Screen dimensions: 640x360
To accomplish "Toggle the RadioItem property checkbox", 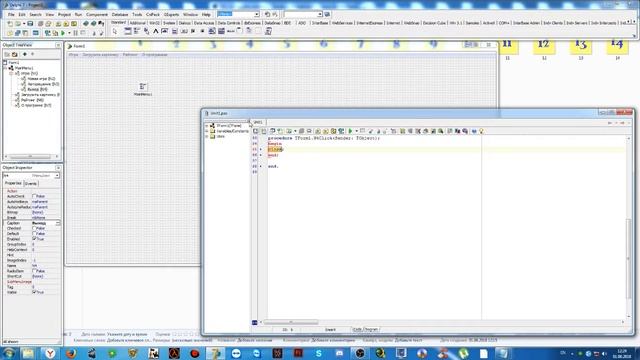I will coord(34,271).
